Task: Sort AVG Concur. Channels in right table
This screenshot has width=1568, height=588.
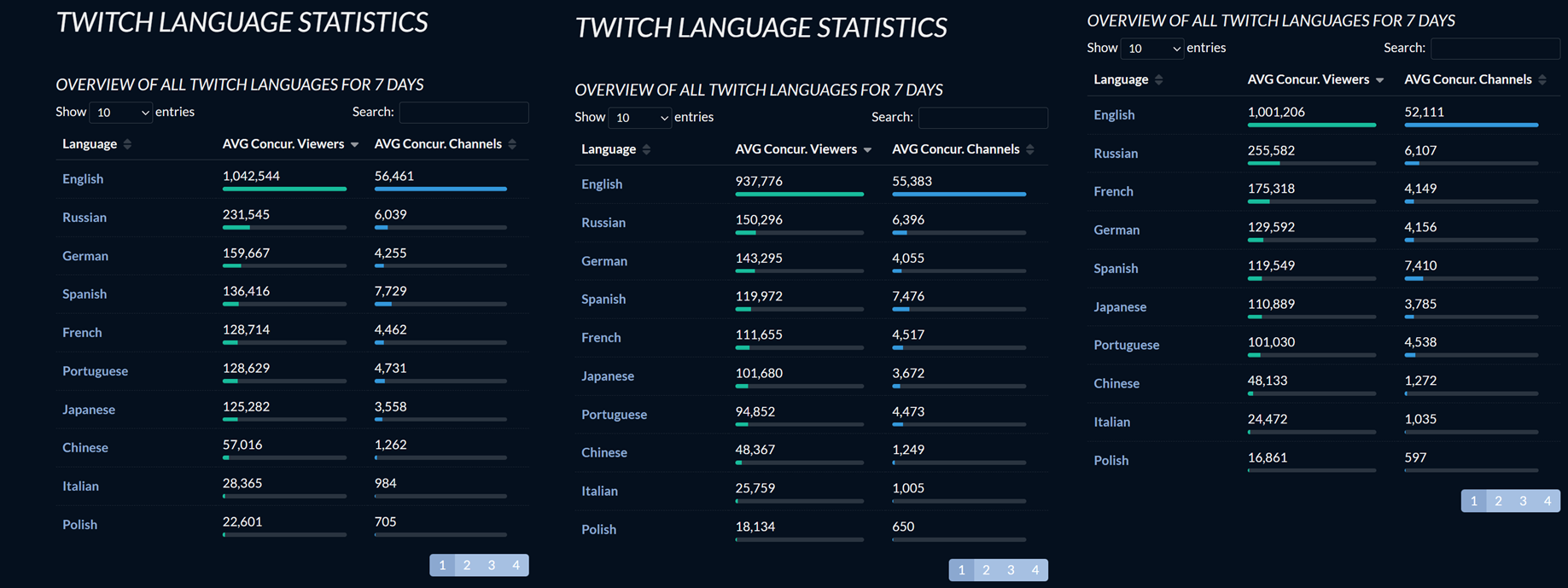Action: (1476, 79)
